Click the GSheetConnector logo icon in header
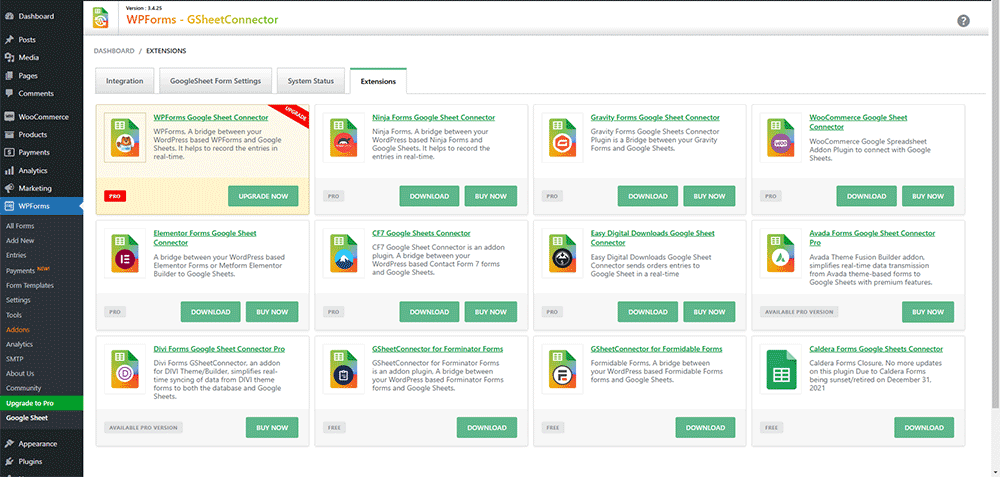The height and width of the screenshot is (477, 1000). tap(101, 18)
